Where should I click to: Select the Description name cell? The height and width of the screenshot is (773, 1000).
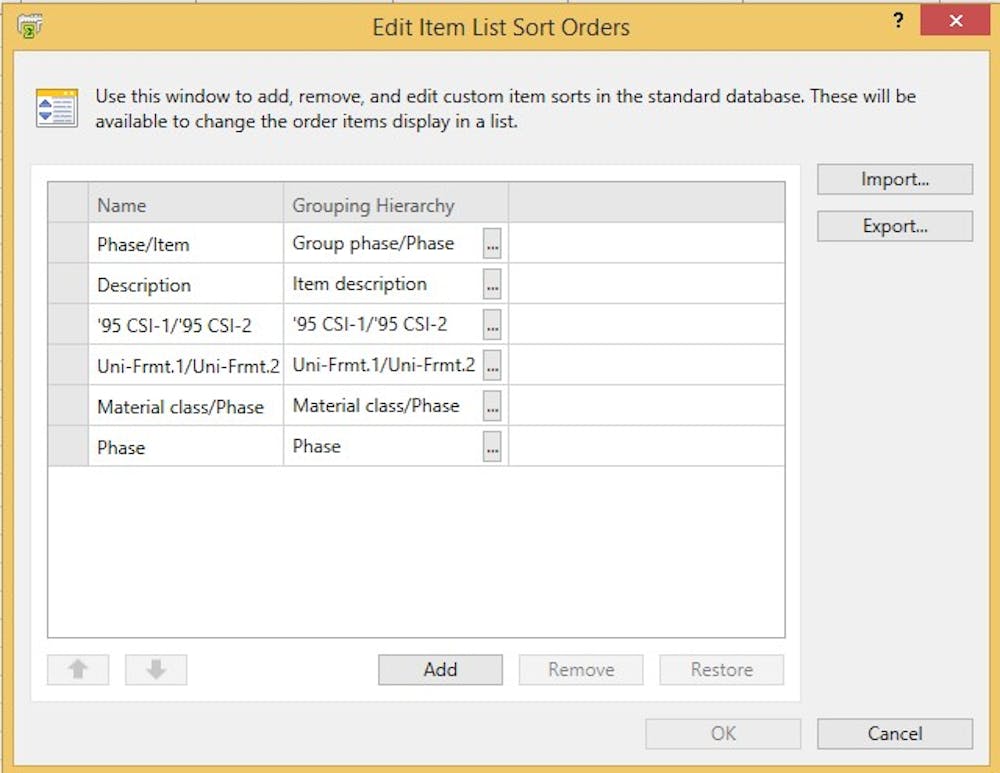(185, 285)
